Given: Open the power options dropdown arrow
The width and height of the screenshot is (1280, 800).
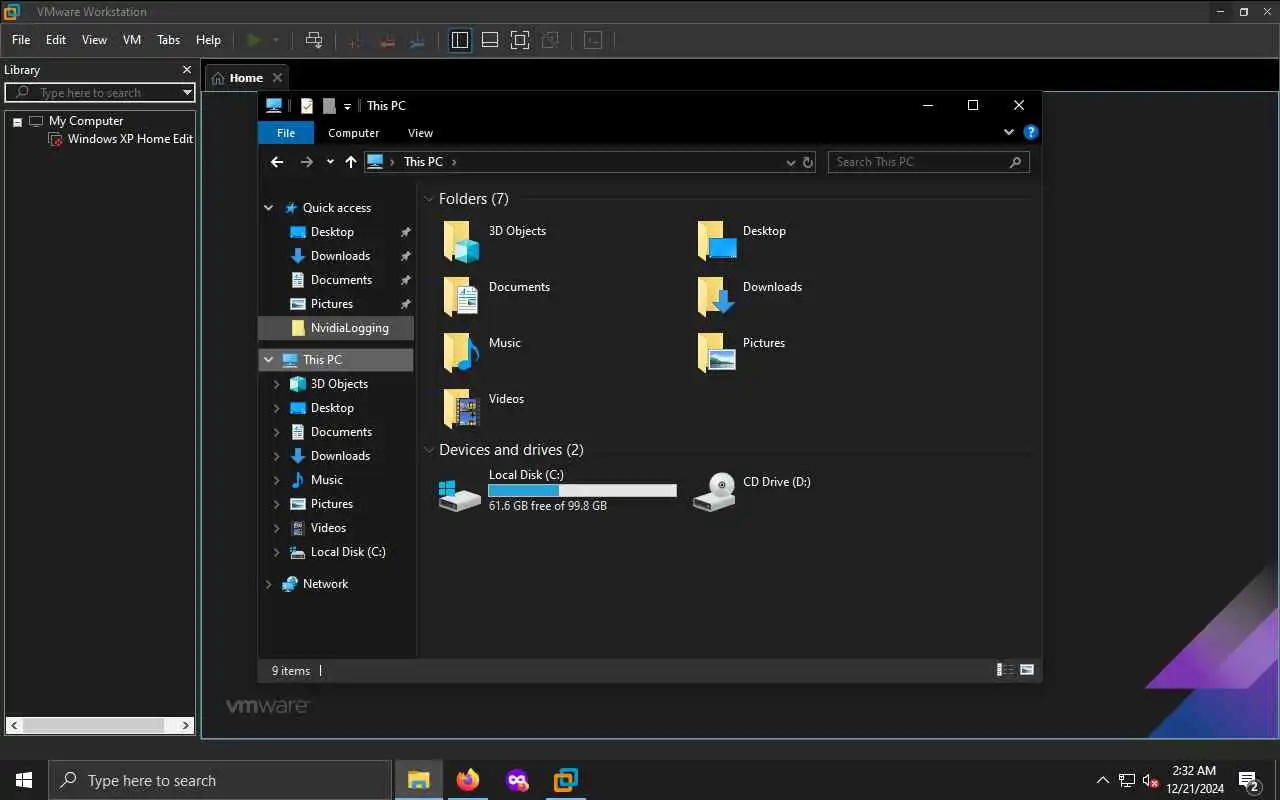Looking at the screenshot, I should (276, 40).
